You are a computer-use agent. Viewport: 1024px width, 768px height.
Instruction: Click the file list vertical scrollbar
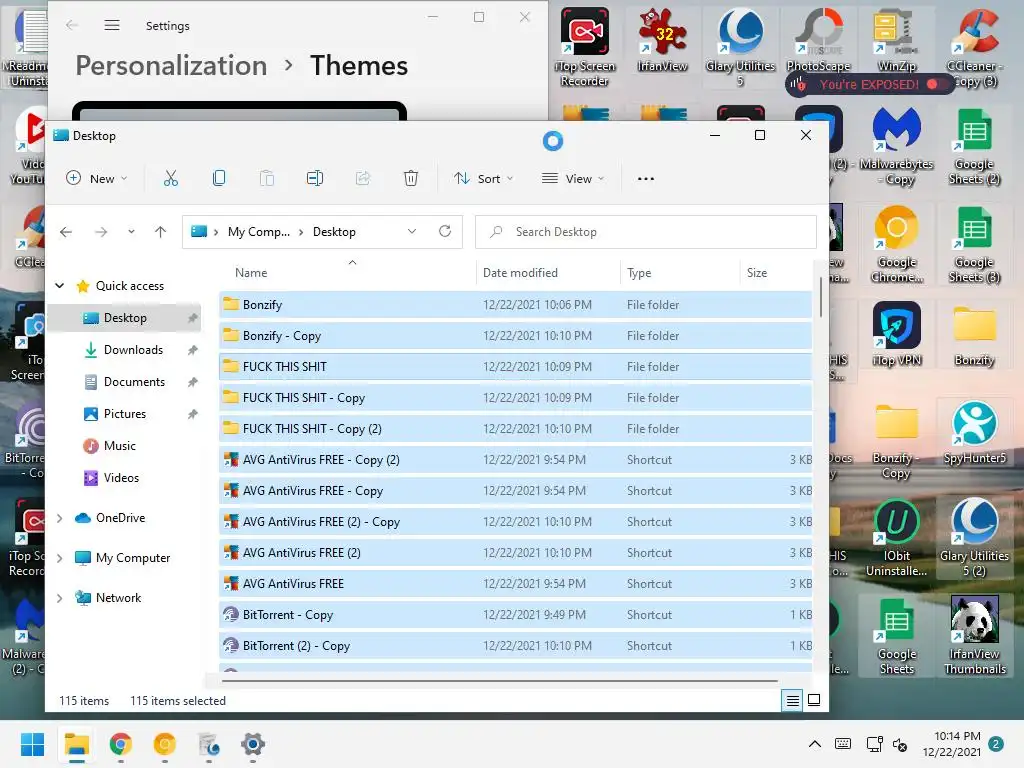(820, 298)
